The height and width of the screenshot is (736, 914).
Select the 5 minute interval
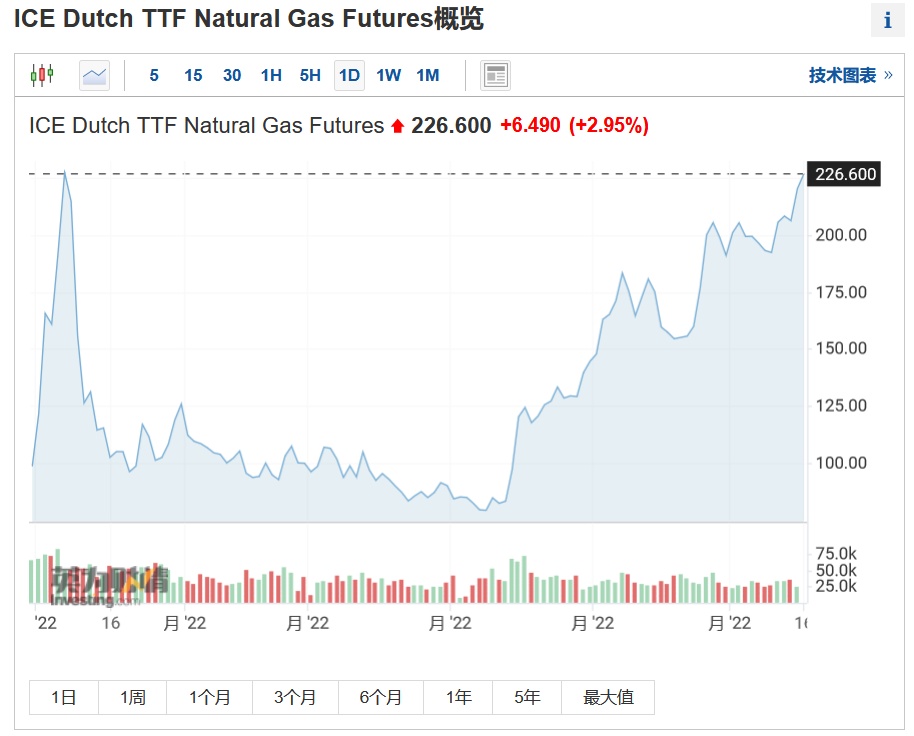(154, 75)
